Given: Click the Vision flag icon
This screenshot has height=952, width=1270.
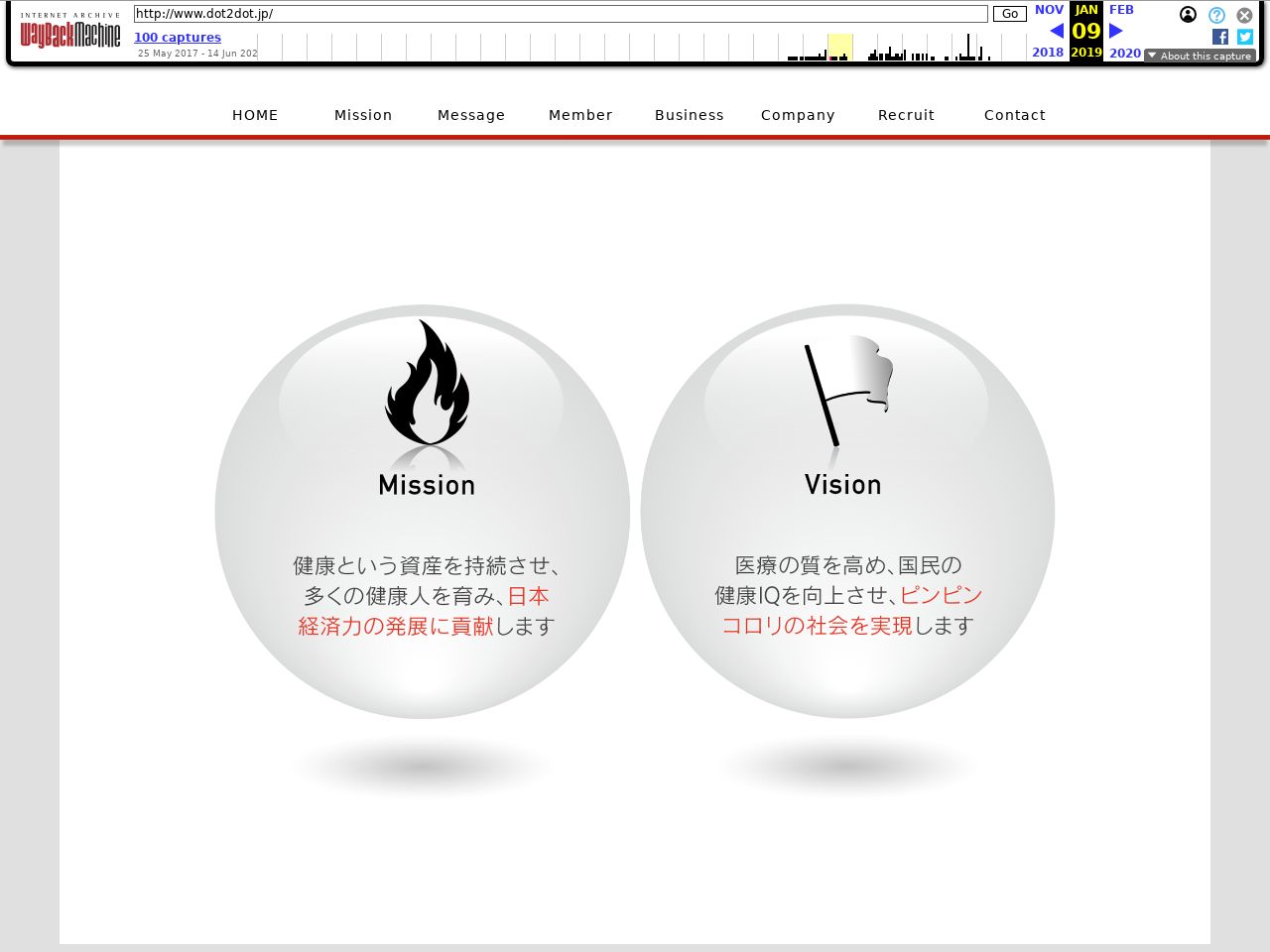Looking at the screenshot, I should point(848,391).
